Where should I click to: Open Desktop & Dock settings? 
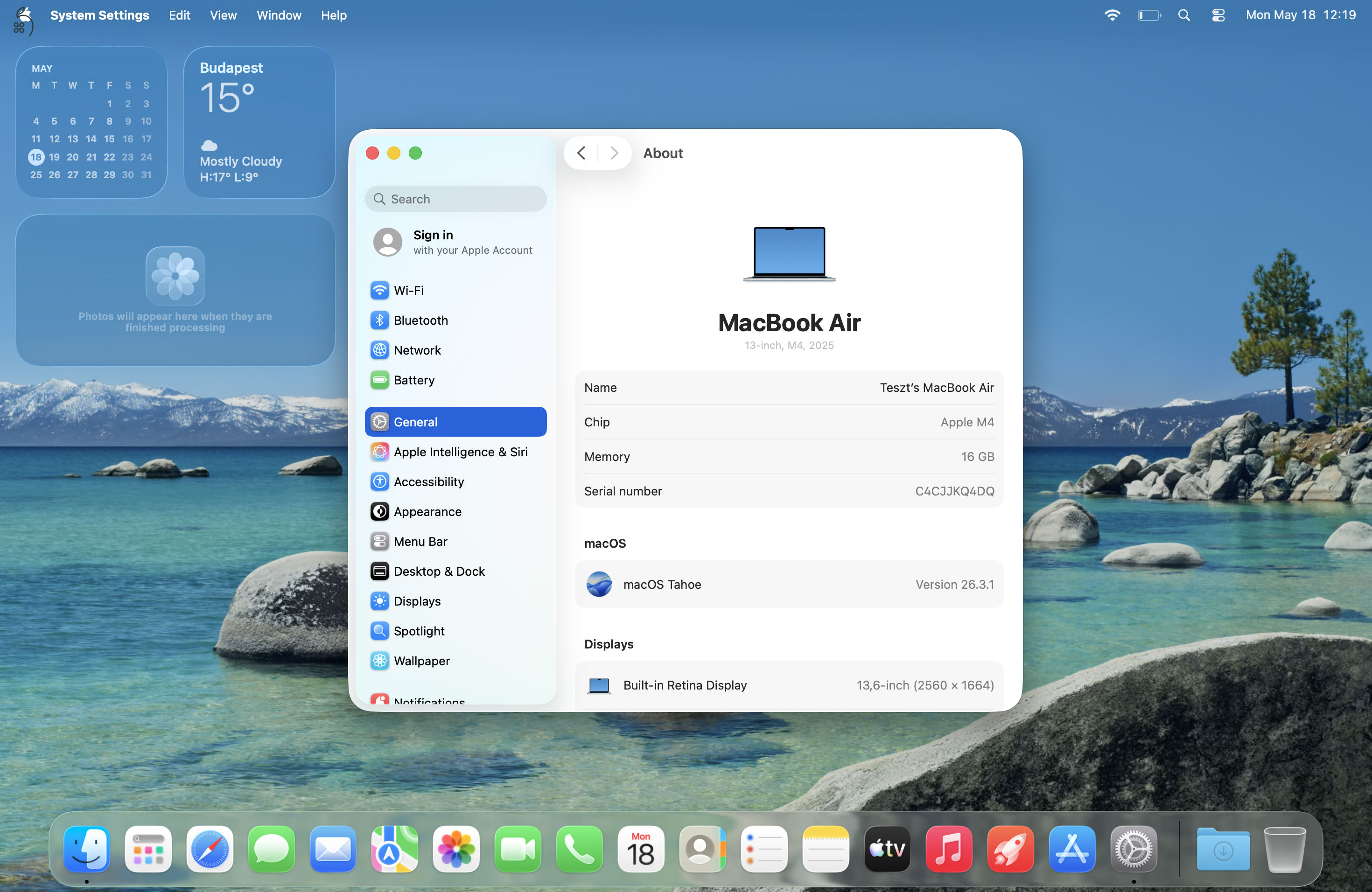(x=455, y=571)
